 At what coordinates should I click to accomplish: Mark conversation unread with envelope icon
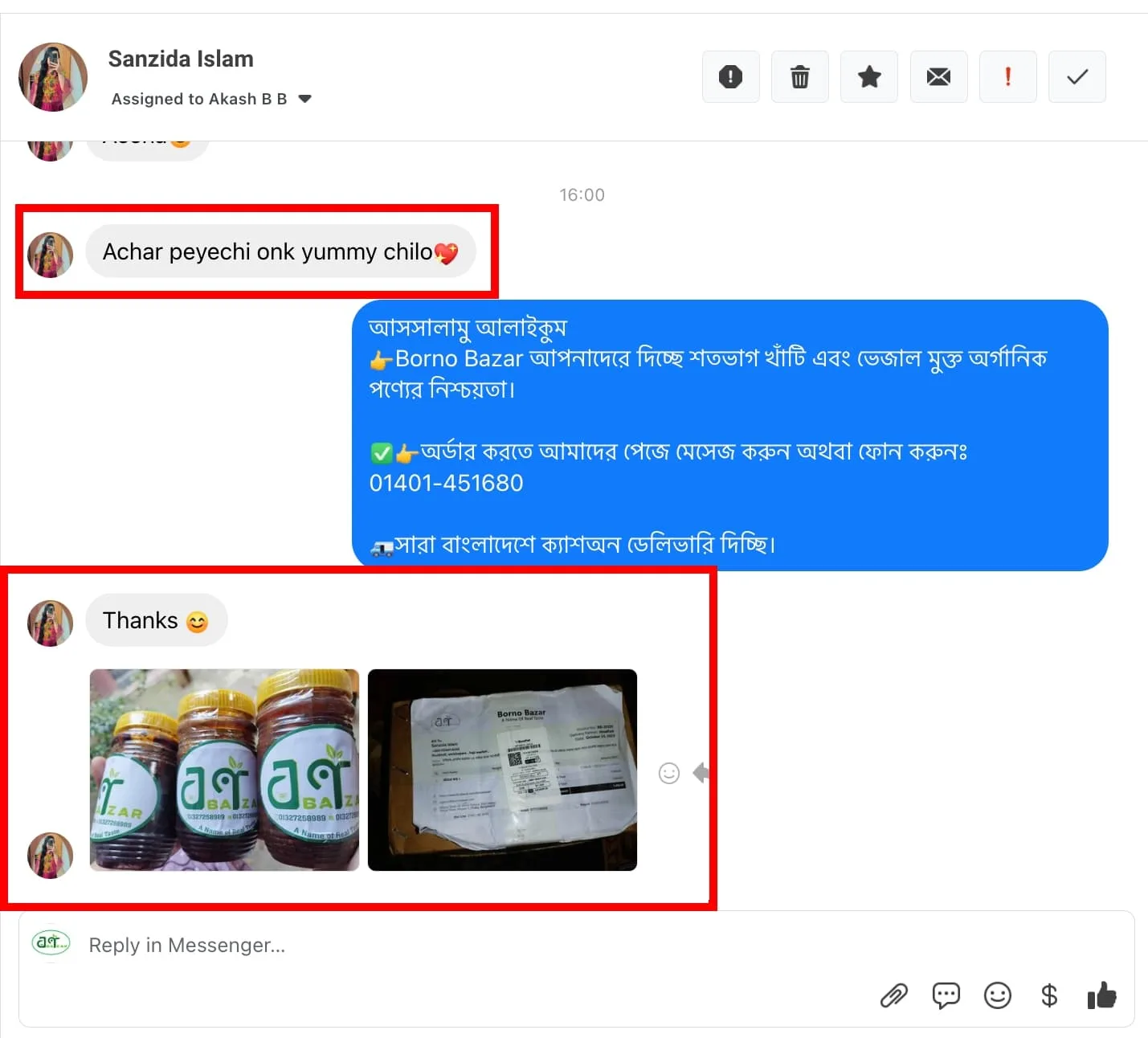click(938, 77)
